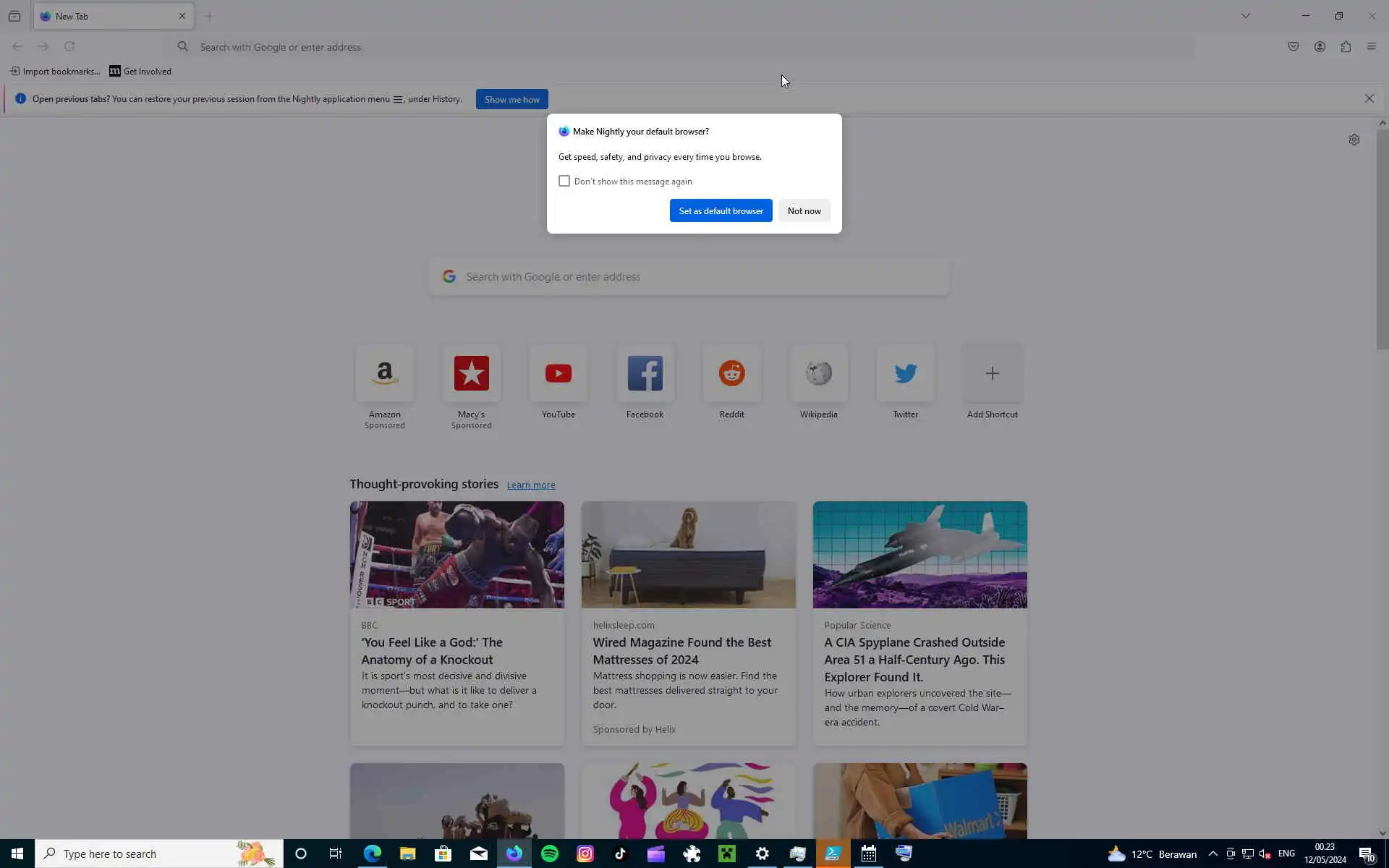Screen dimensions: 1389x868
Task: Open the YouTube shortcut tile
Action: 558,374
